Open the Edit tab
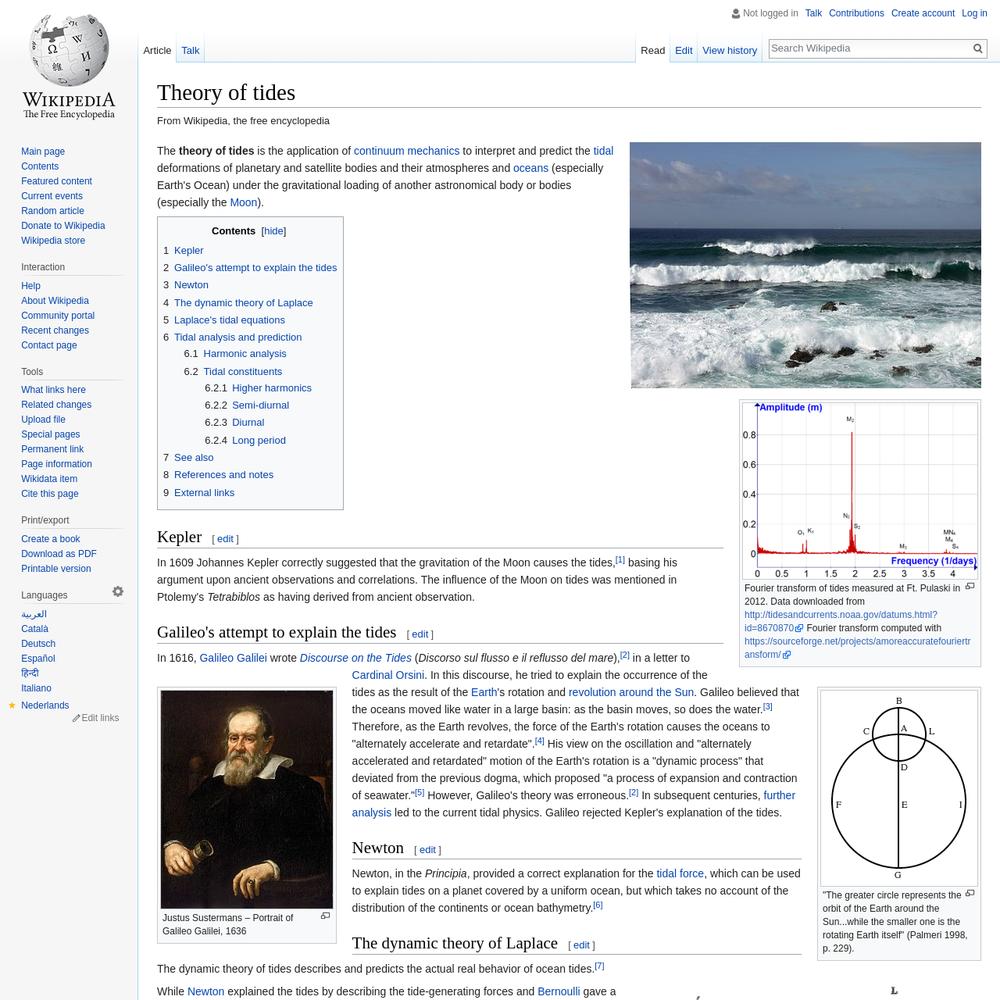The width and height of the screenshot is (1000, 1000). [x=684, y=50]
